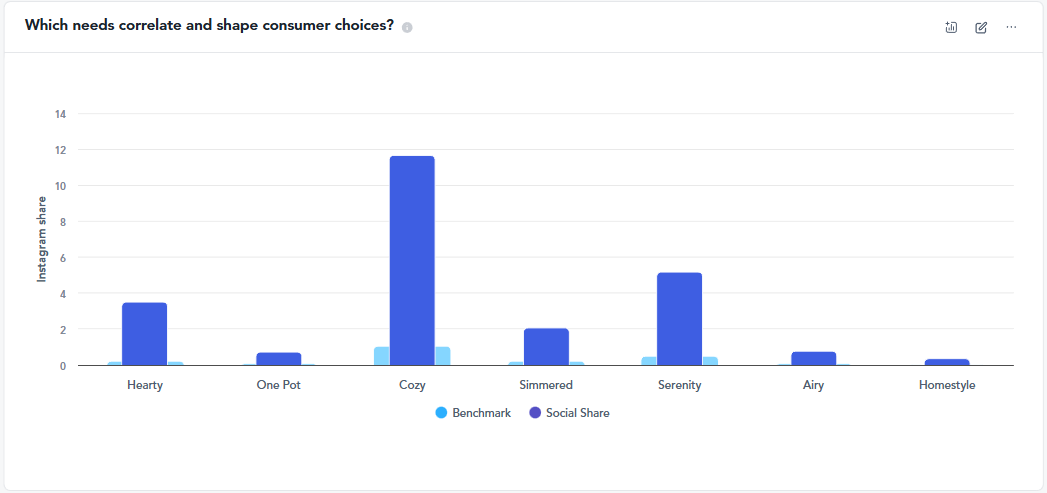Click the chart title text
1047x493 pixels.
[x=209, y=26]
